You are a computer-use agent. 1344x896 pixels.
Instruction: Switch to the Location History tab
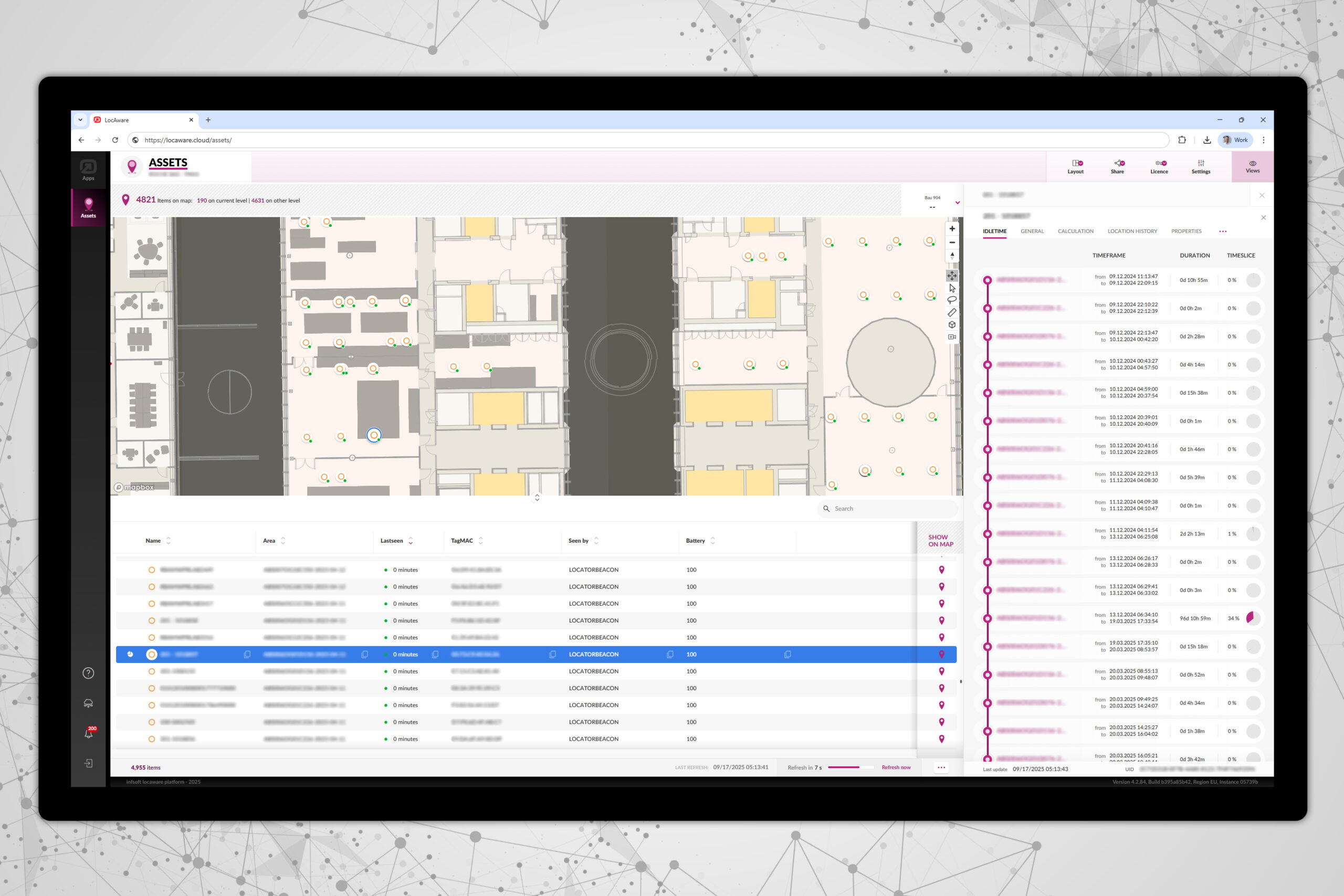1132,231
